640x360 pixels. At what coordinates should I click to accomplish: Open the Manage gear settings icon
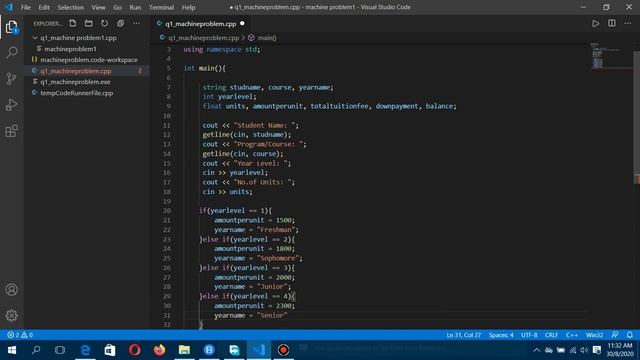point(11,315)
